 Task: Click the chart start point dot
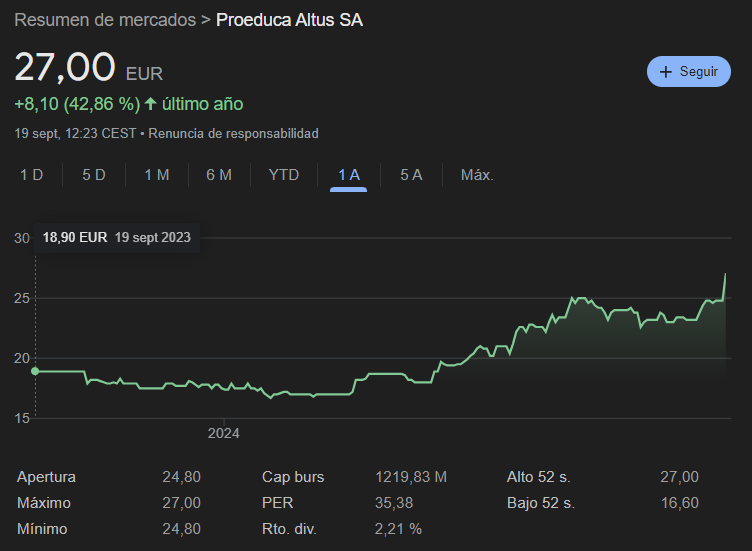(x=35, y=371)
